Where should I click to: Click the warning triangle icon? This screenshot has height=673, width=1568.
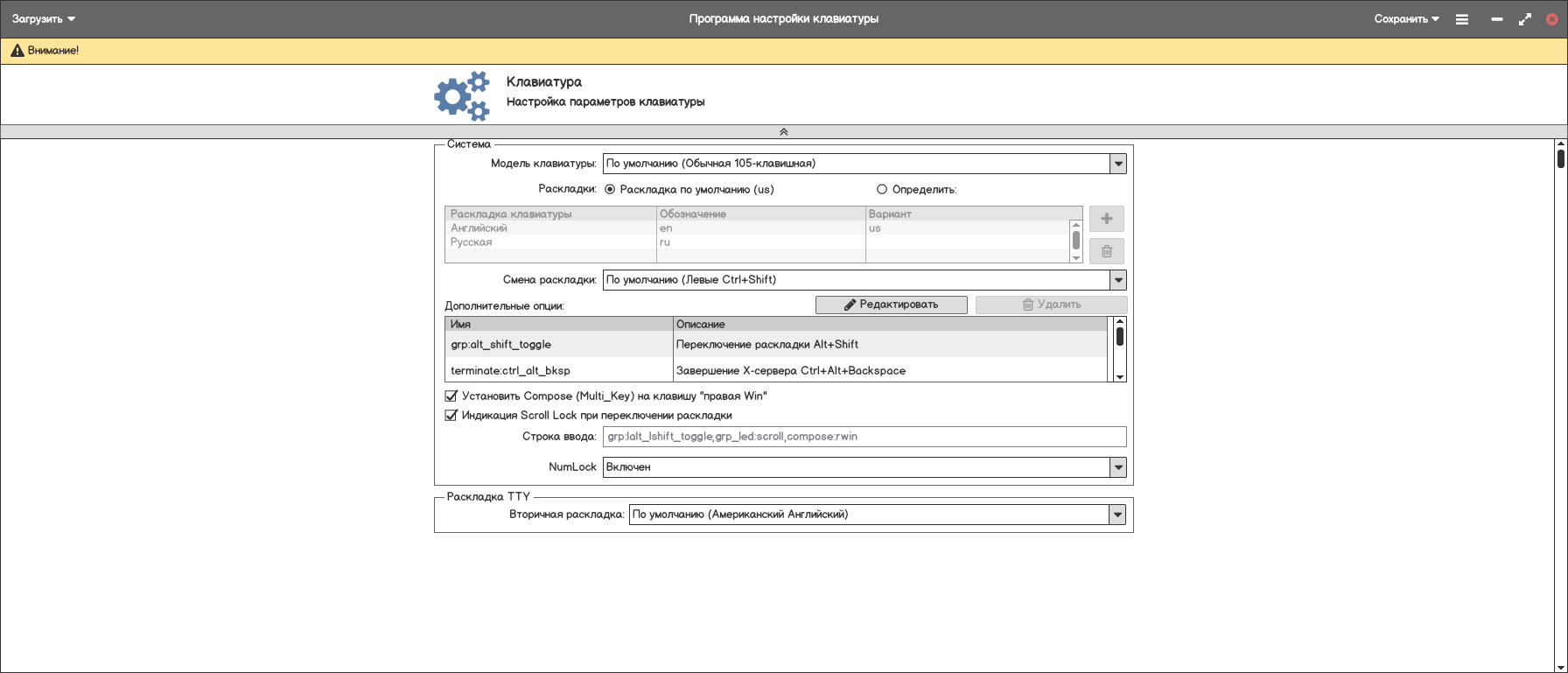click(17, 51)
